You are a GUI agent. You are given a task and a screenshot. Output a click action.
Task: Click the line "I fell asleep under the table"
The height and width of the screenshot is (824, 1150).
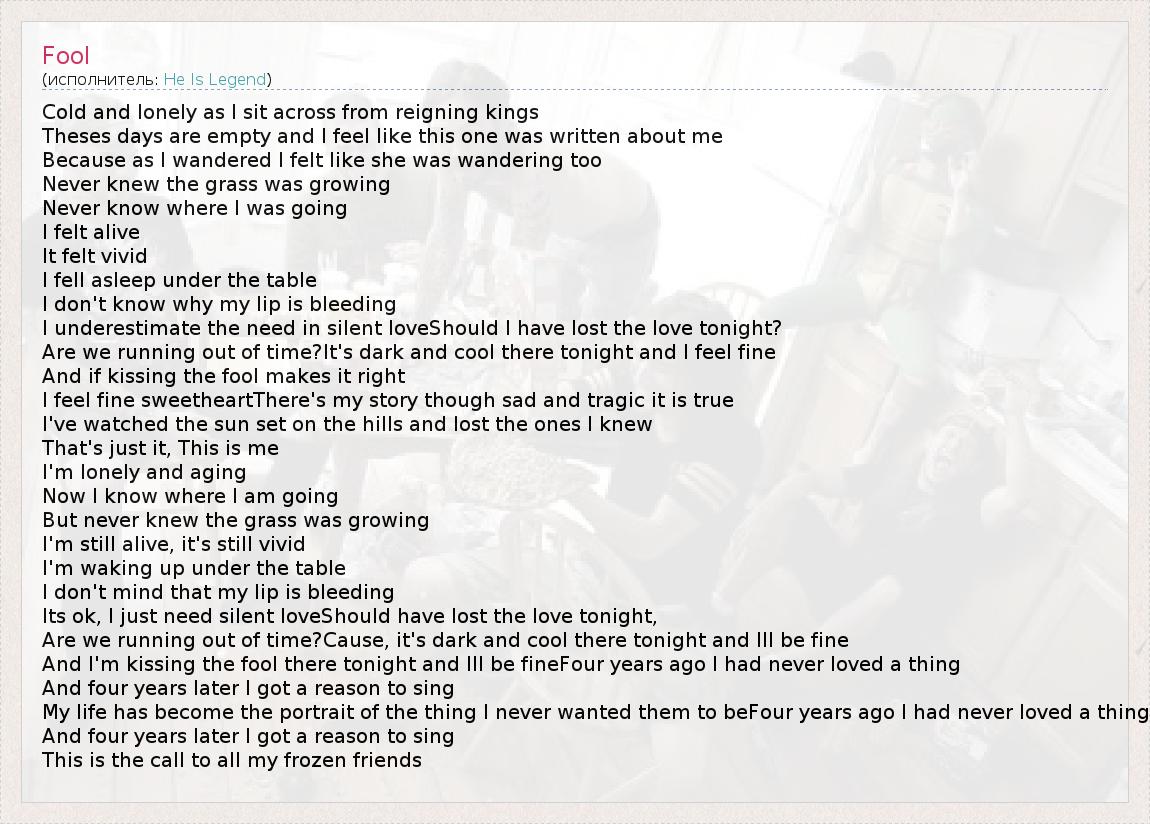(179, 280)
